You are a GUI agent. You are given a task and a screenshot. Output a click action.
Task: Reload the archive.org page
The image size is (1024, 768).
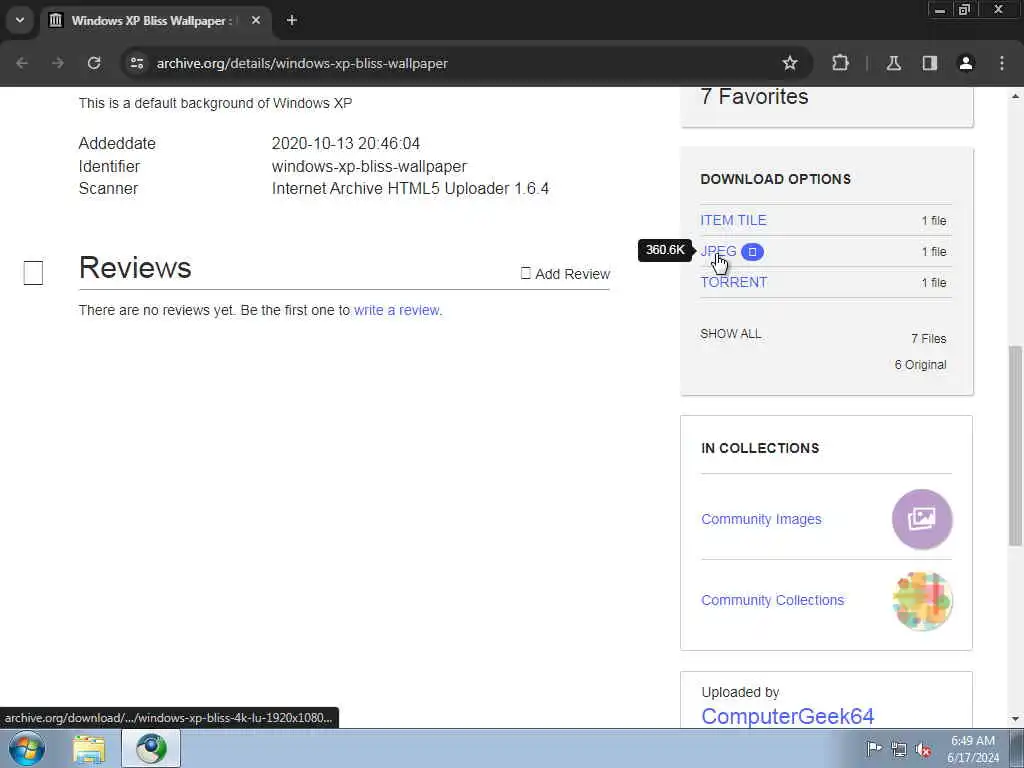pyautogui.click(x=94, y=63)
